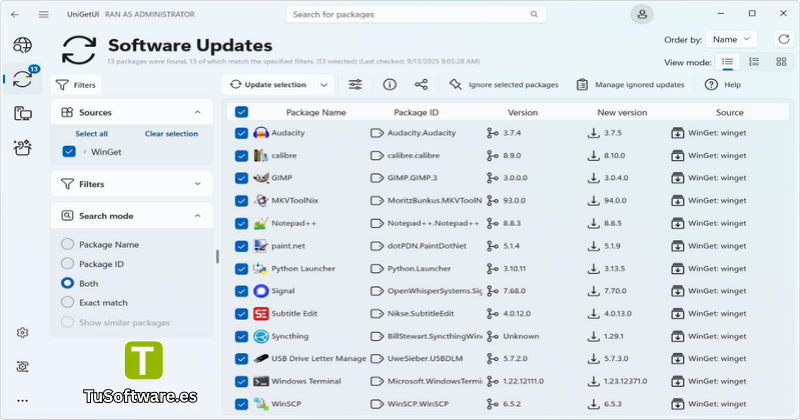Image resolution: width=800 pixels, height=420 pixels.
Task: Open the Order by Name dropdown
Action: [x=731, y=39]
